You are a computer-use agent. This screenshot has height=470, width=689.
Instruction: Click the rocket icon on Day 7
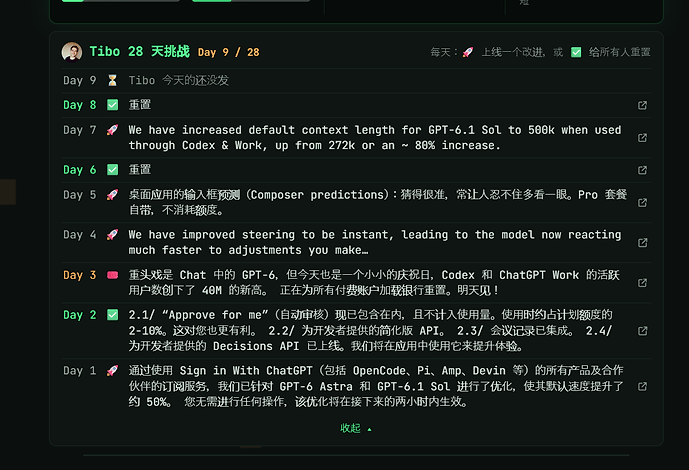click(112, 130)
